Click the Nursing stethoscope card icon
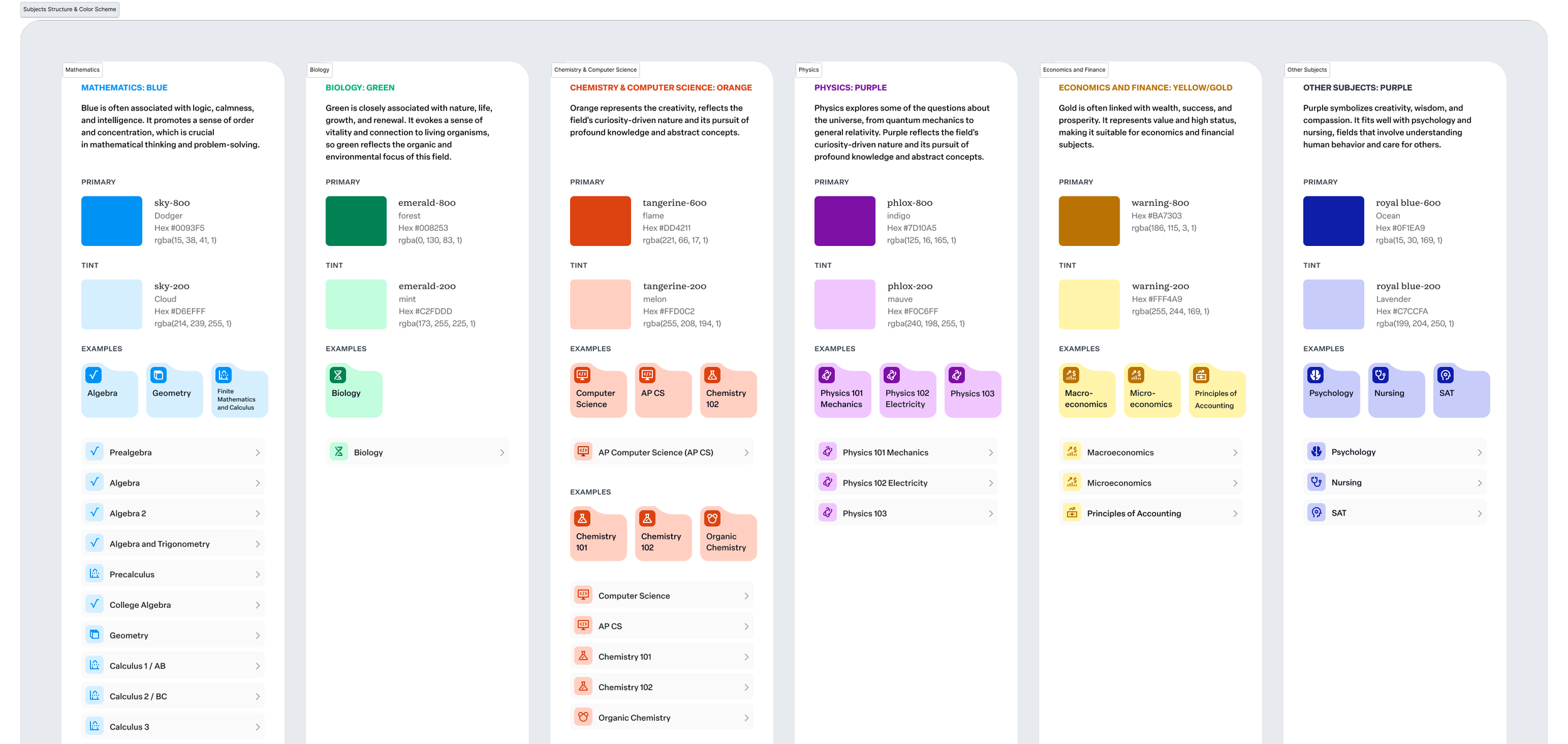The height and width of the screenshot is (744, 1568). 1380,375
